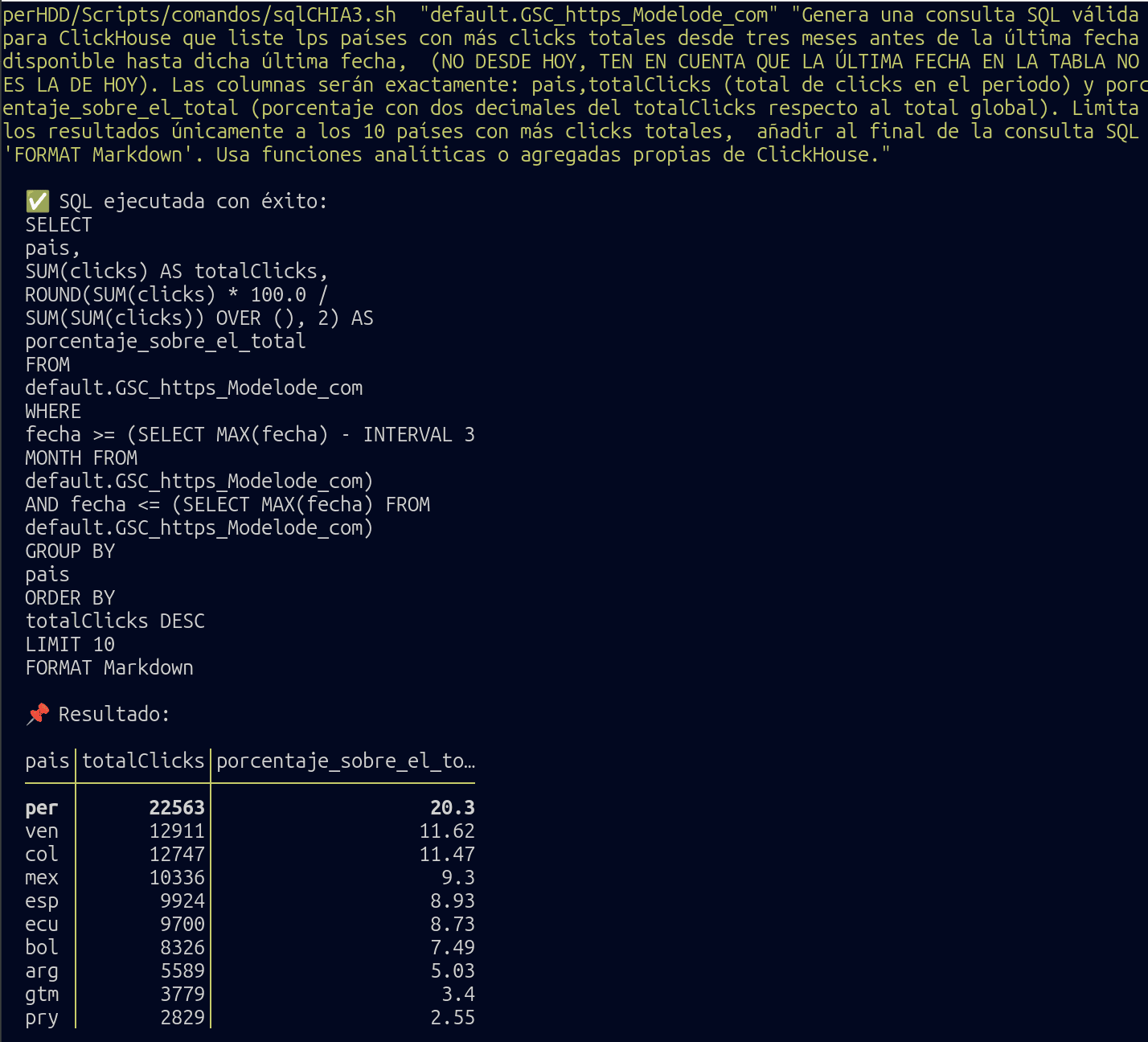Click the line 'fecha >= (SELECT MAX(fecha) - INTERVAL 3'

tap(250, 435)
